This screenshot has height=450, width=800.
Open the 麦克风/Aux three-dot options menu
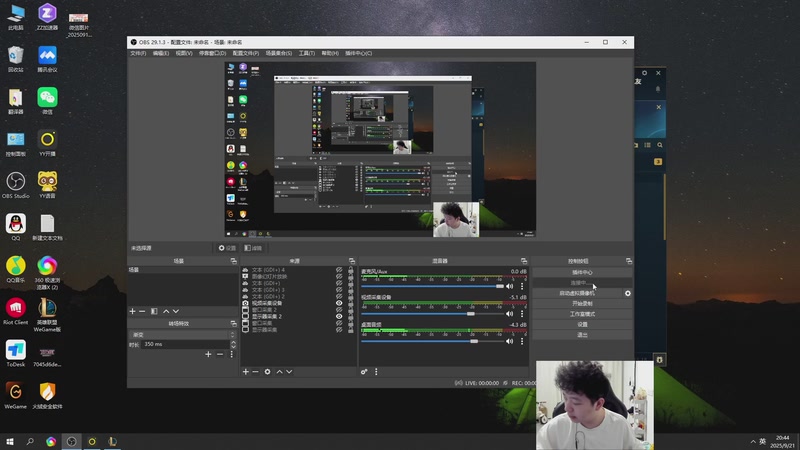coord(521,286)
